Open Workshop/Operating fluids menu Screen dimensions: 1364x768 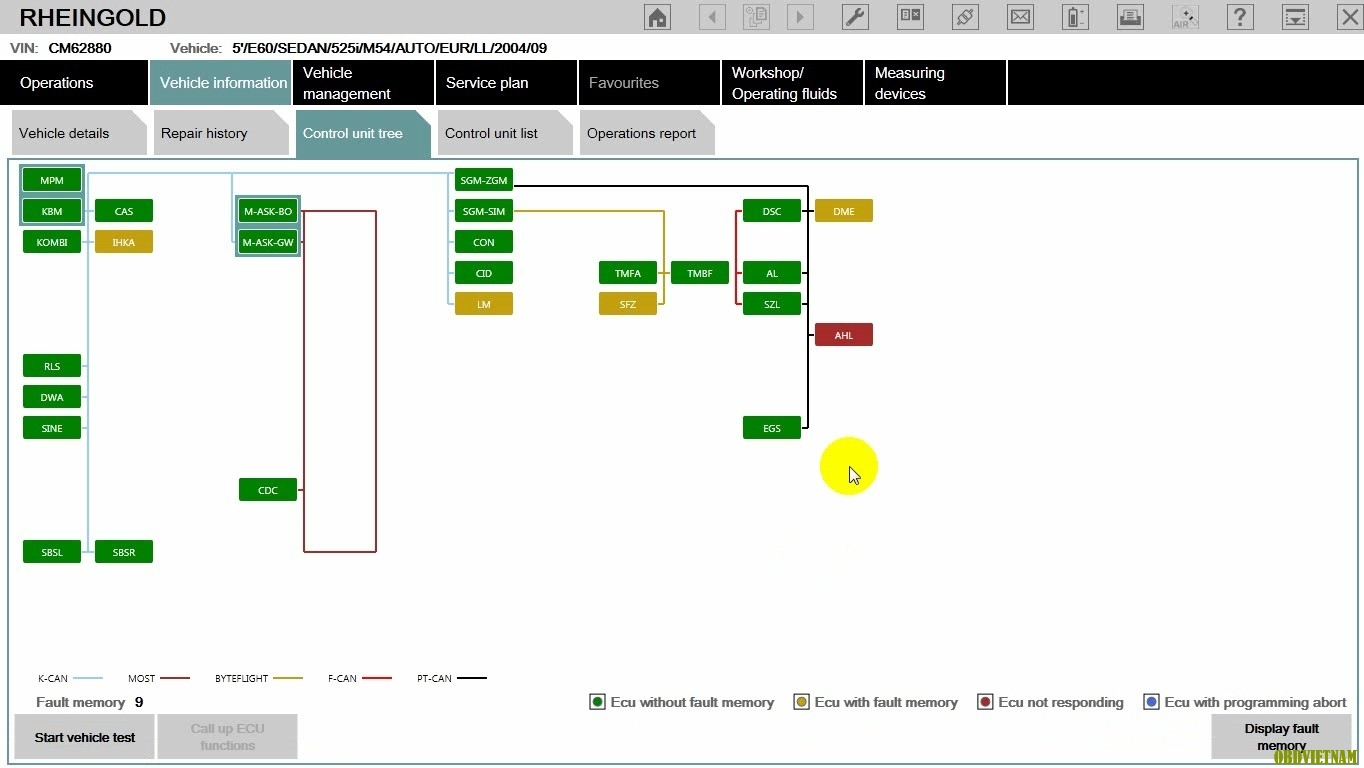pyautogui.click(x=792, y=83)
